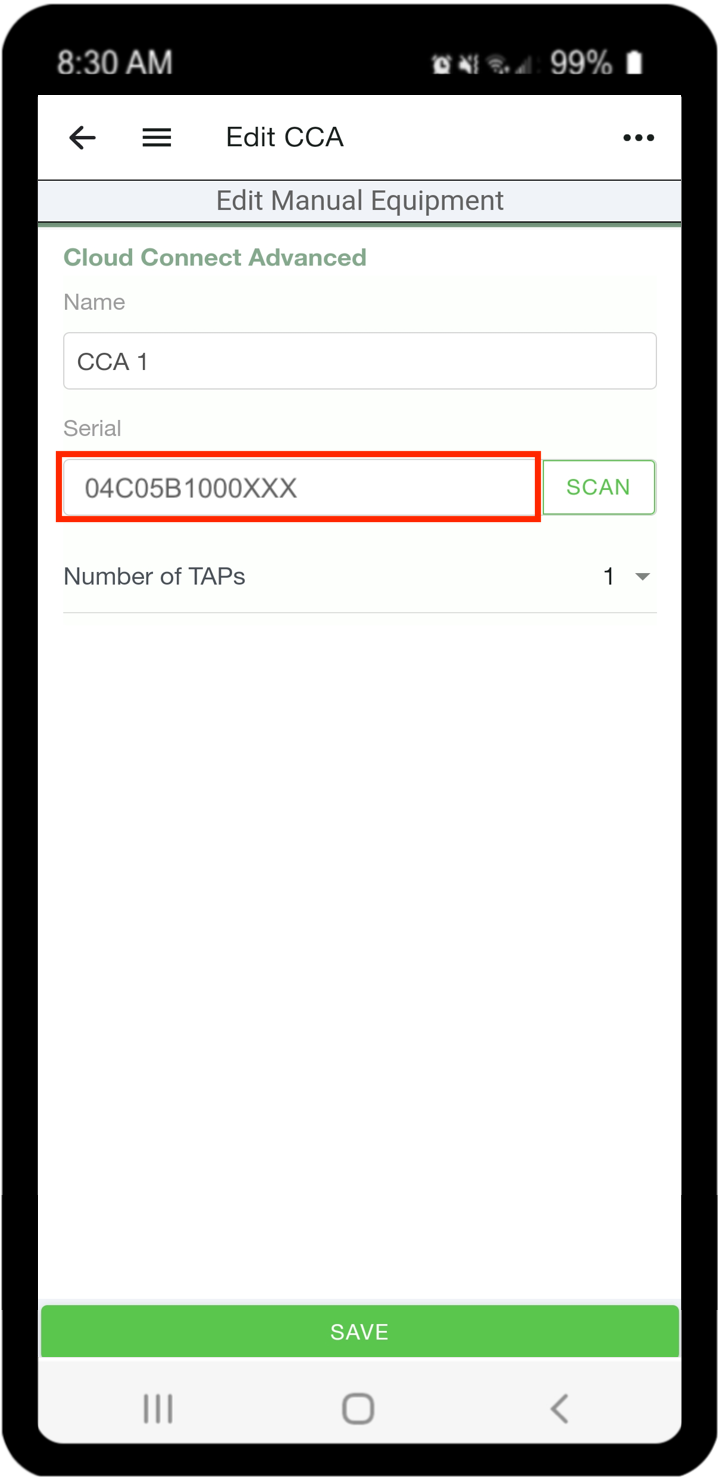Tap Android recent apps button
The width and height of the screenshot is (720, 1479).
click(x=158, y=1409)
